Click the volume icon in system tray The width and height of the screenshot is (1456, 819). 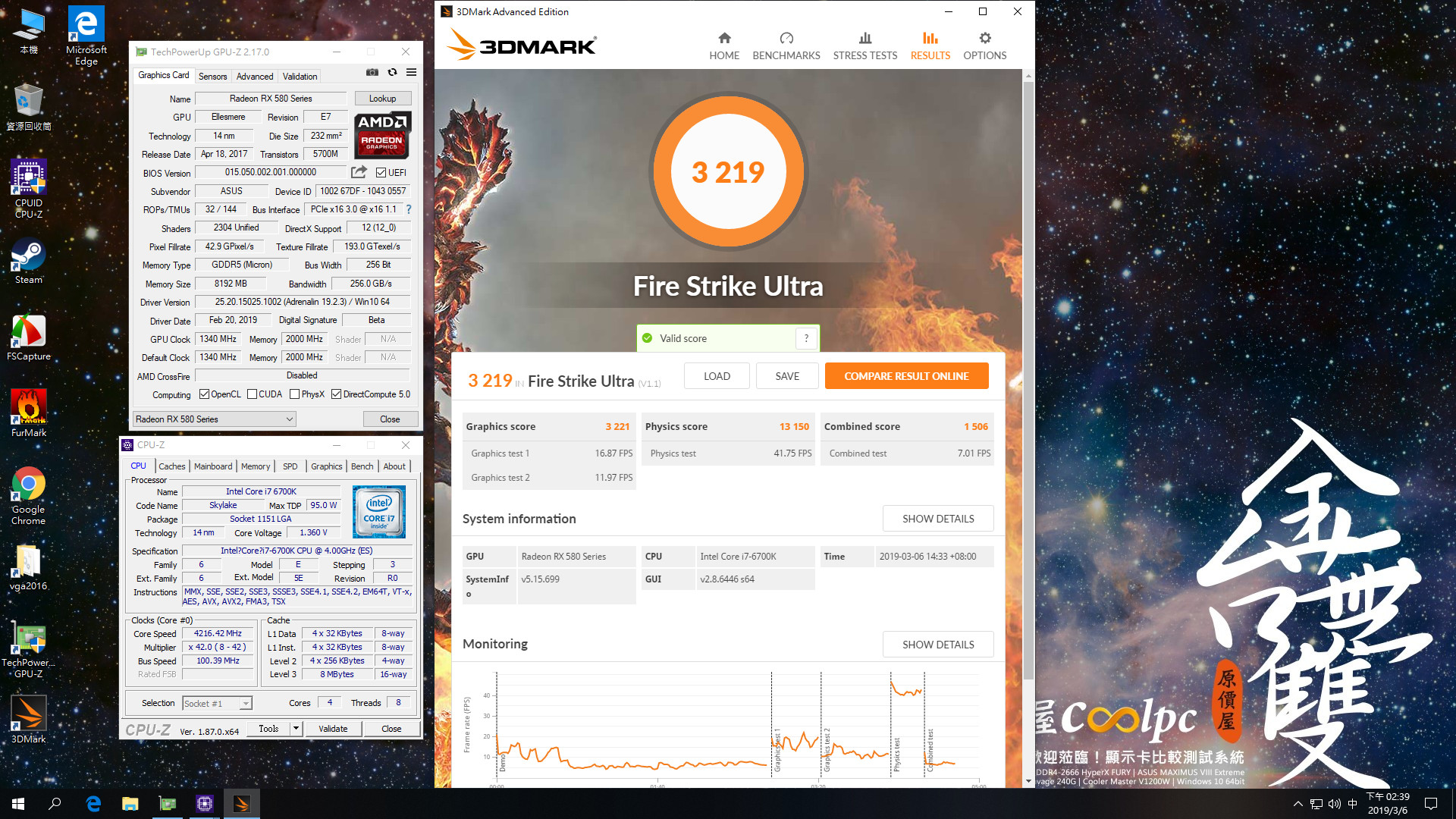(x=1334, y=804)
